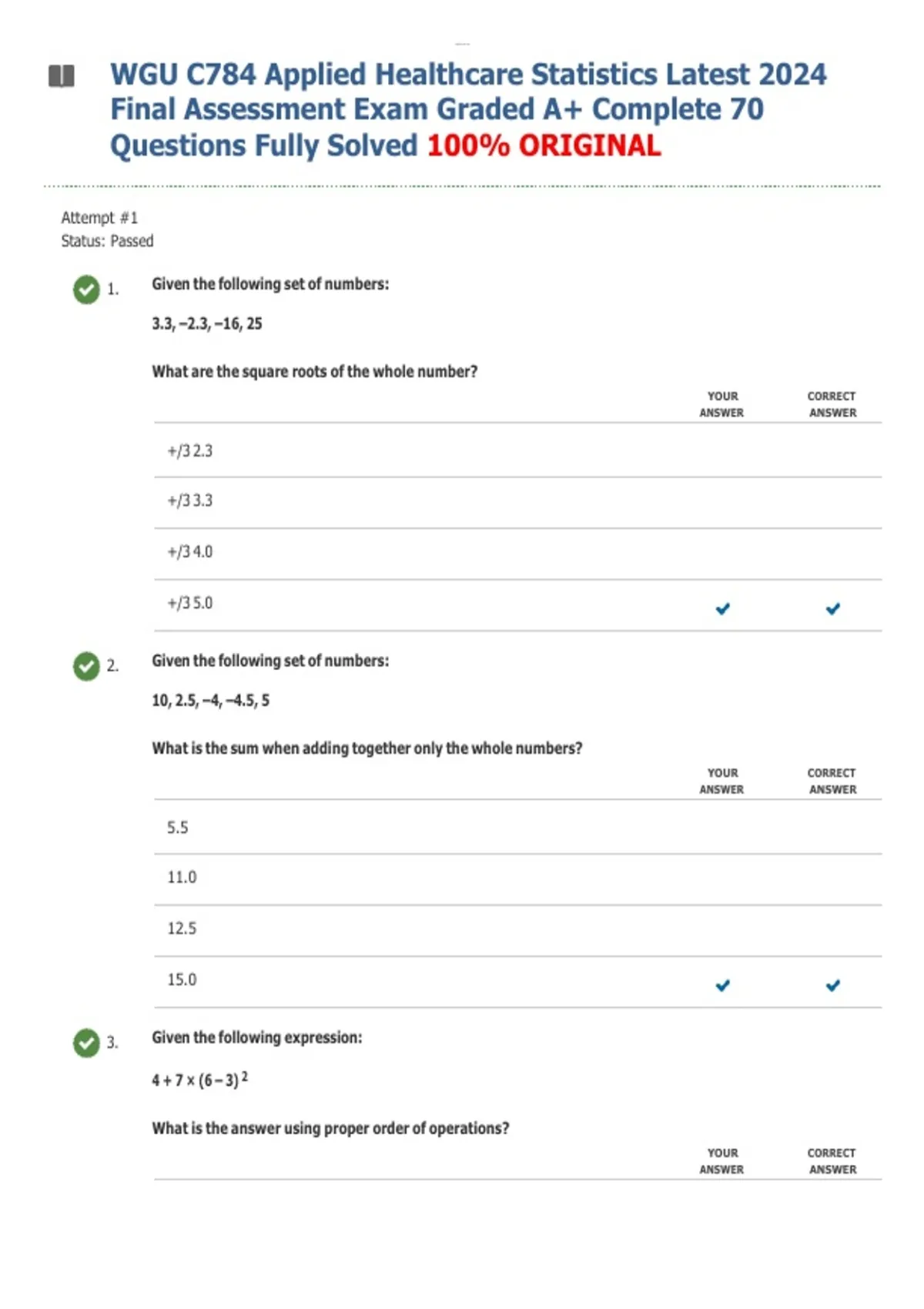The height and width of the screenshot is (1309, 924).
Task: Click 'Your Answer' checkmark for 15.0
Action: 722,986
